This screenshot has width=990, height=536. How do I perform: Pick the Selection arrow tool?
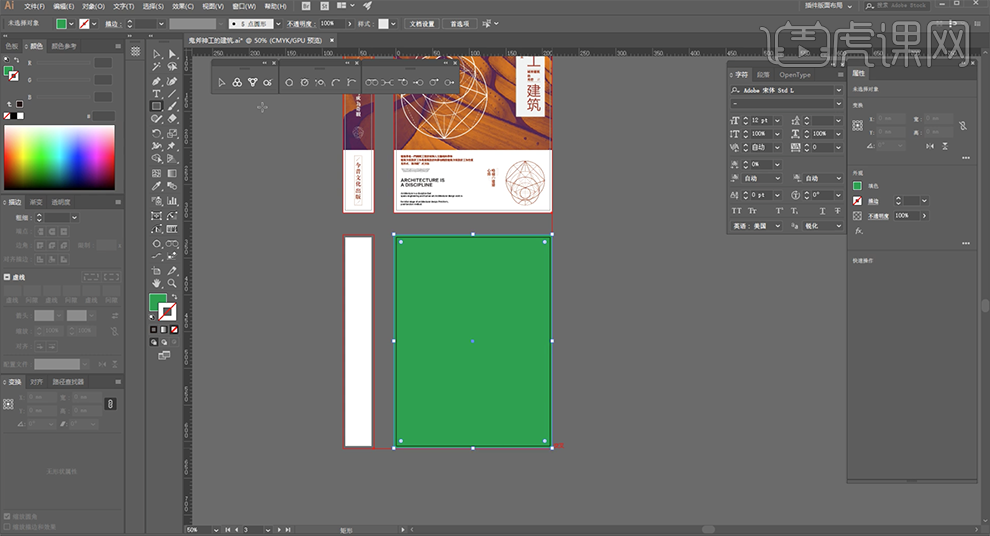tap(157, 54)
